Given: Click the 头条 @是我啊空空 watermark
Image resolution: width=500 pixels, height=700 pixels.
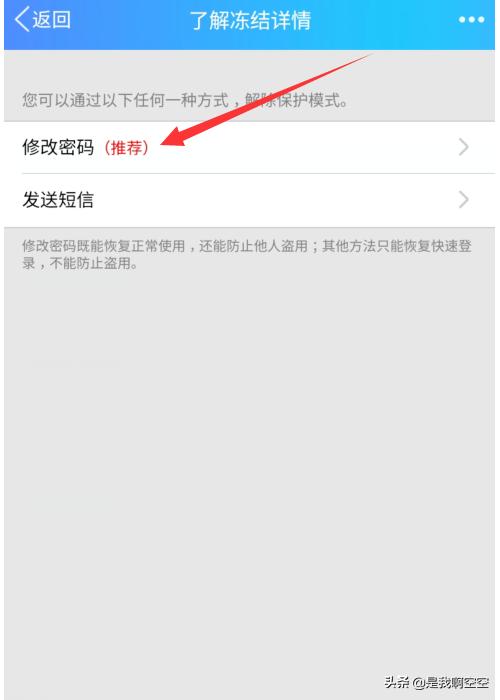Looking at the screenshot, I should click(437, 682).
